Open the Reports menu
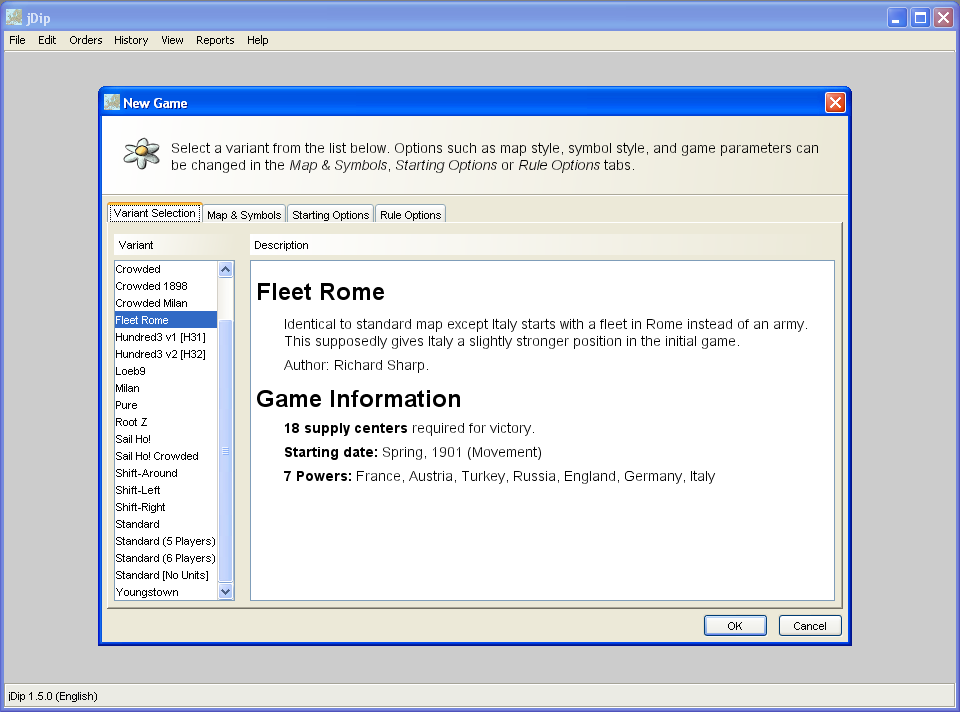Viewport: 960px width, 712px height. coord(215,40)
